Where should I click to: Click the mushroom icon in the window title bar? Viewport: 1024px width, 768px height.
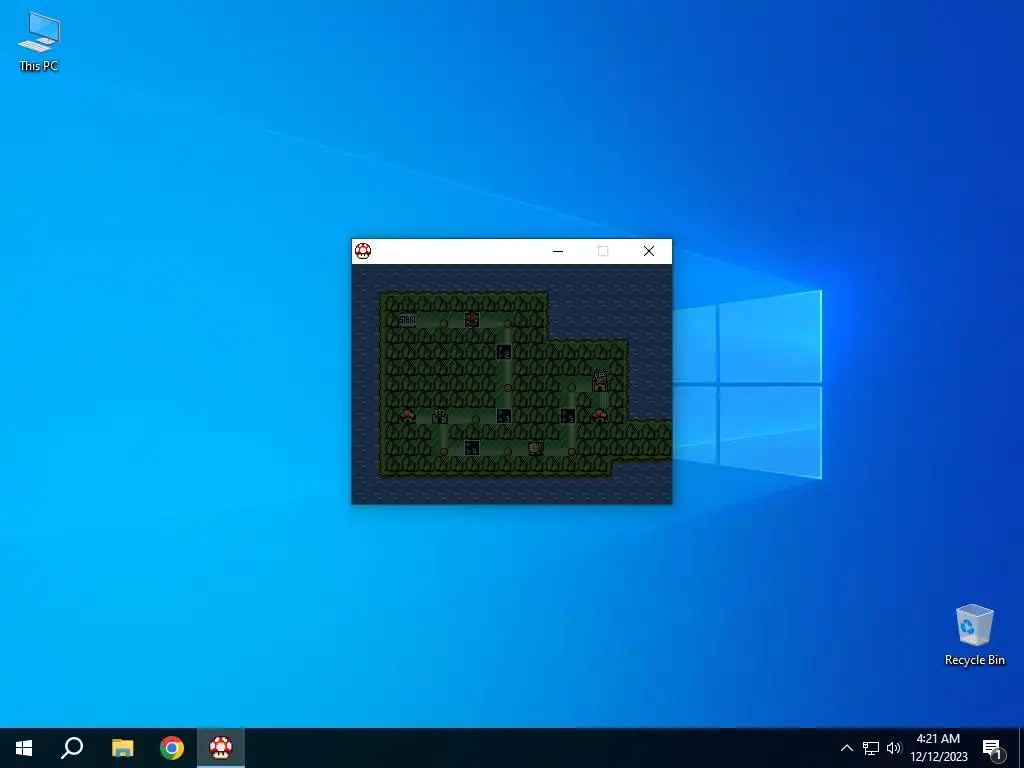(x=363, y=251)
